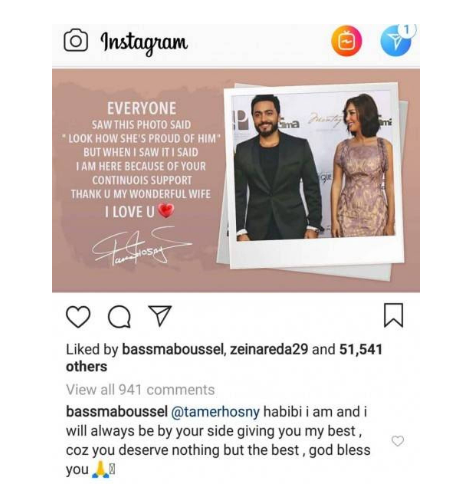This screenshot has height=504, width=468.
Task: Open direct messages with one notification
Action: pyautogui.click(x=396, y=41)
